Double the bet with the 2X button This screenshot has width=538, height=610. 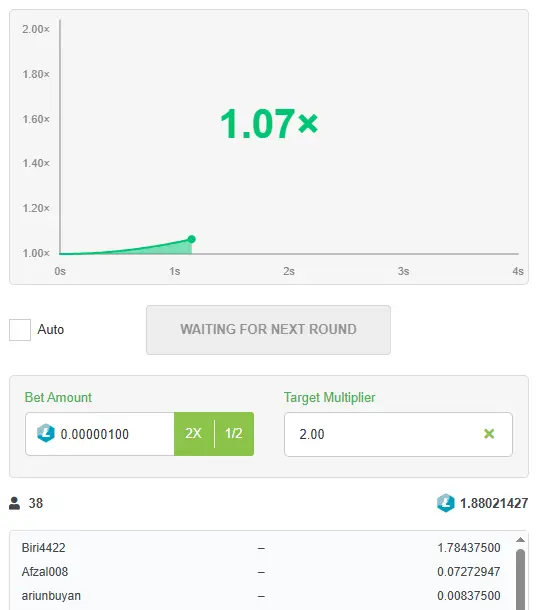tap(194, 434)
